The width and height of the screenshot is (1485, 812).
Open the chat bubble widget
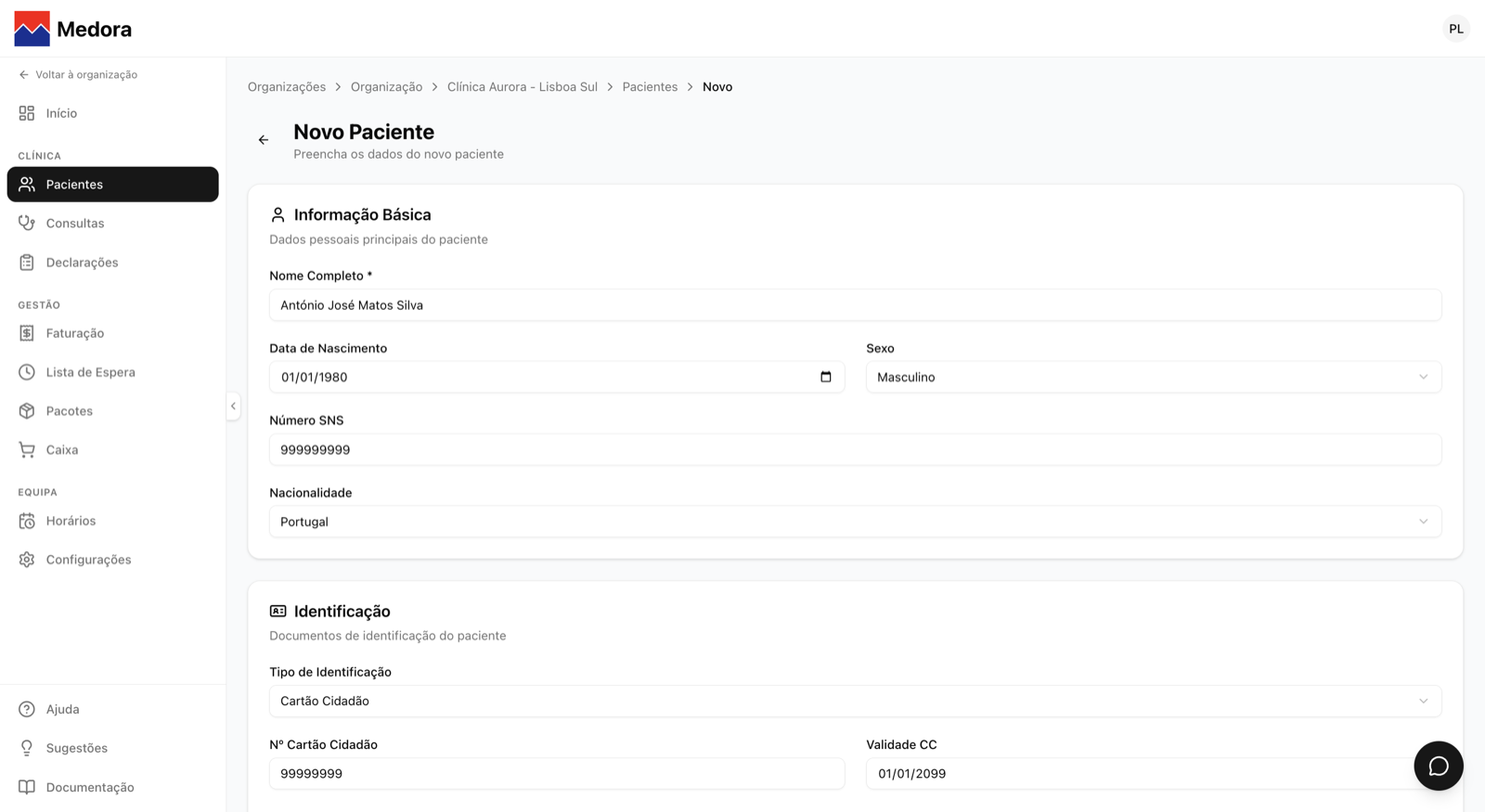click(x=1439, y=766)
